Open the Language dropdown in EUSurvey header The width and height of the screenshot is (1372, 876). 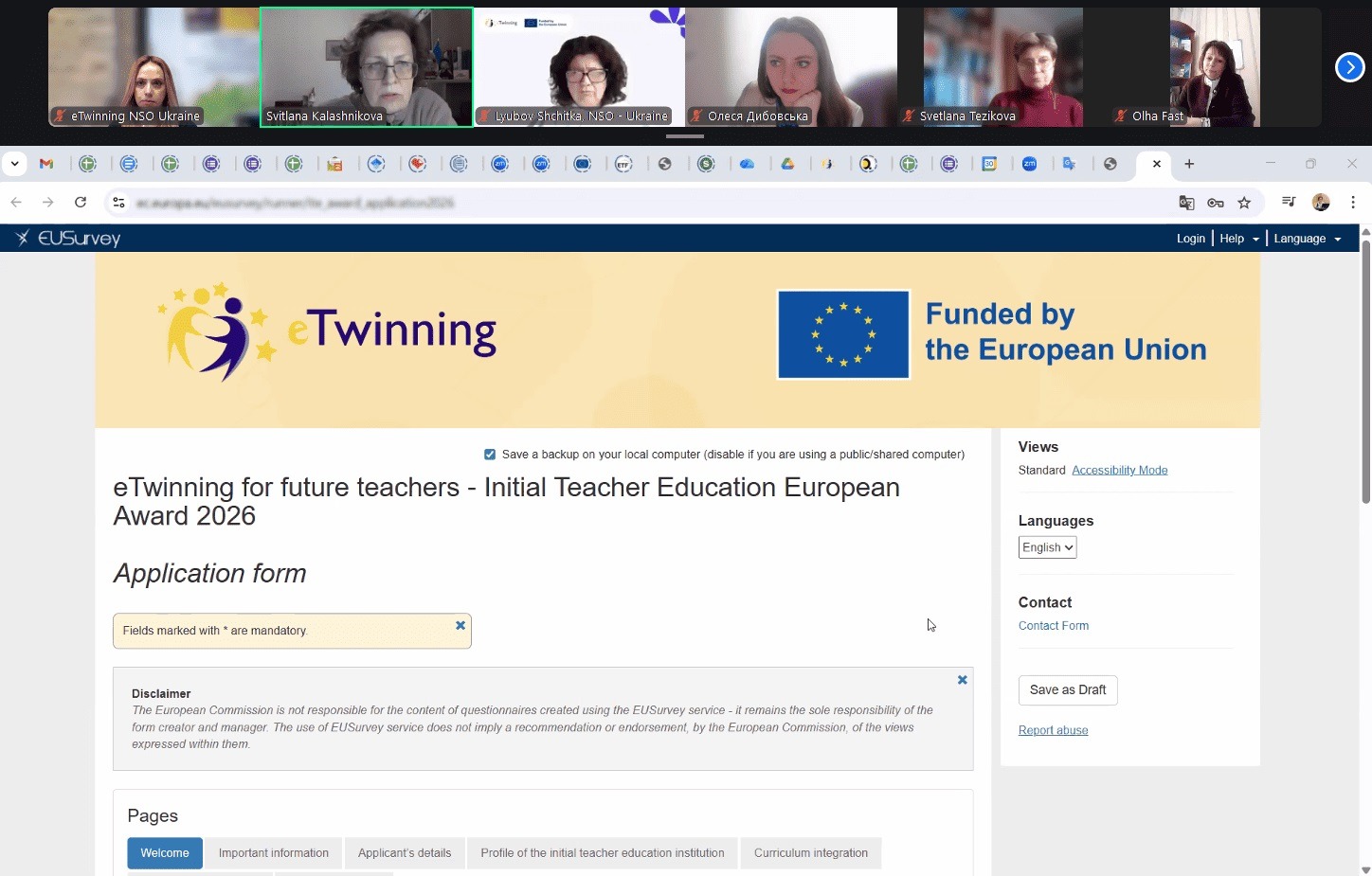[1307, 239]
